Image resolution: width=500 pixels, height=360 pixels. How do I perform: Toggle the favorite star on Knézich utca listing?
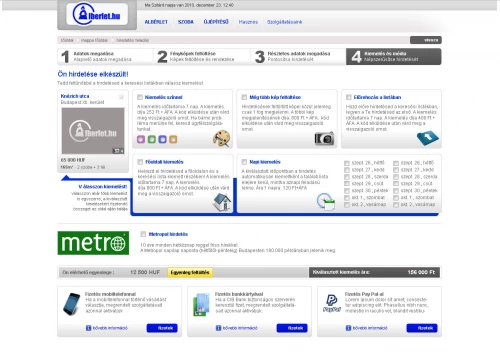pos(121,97)
